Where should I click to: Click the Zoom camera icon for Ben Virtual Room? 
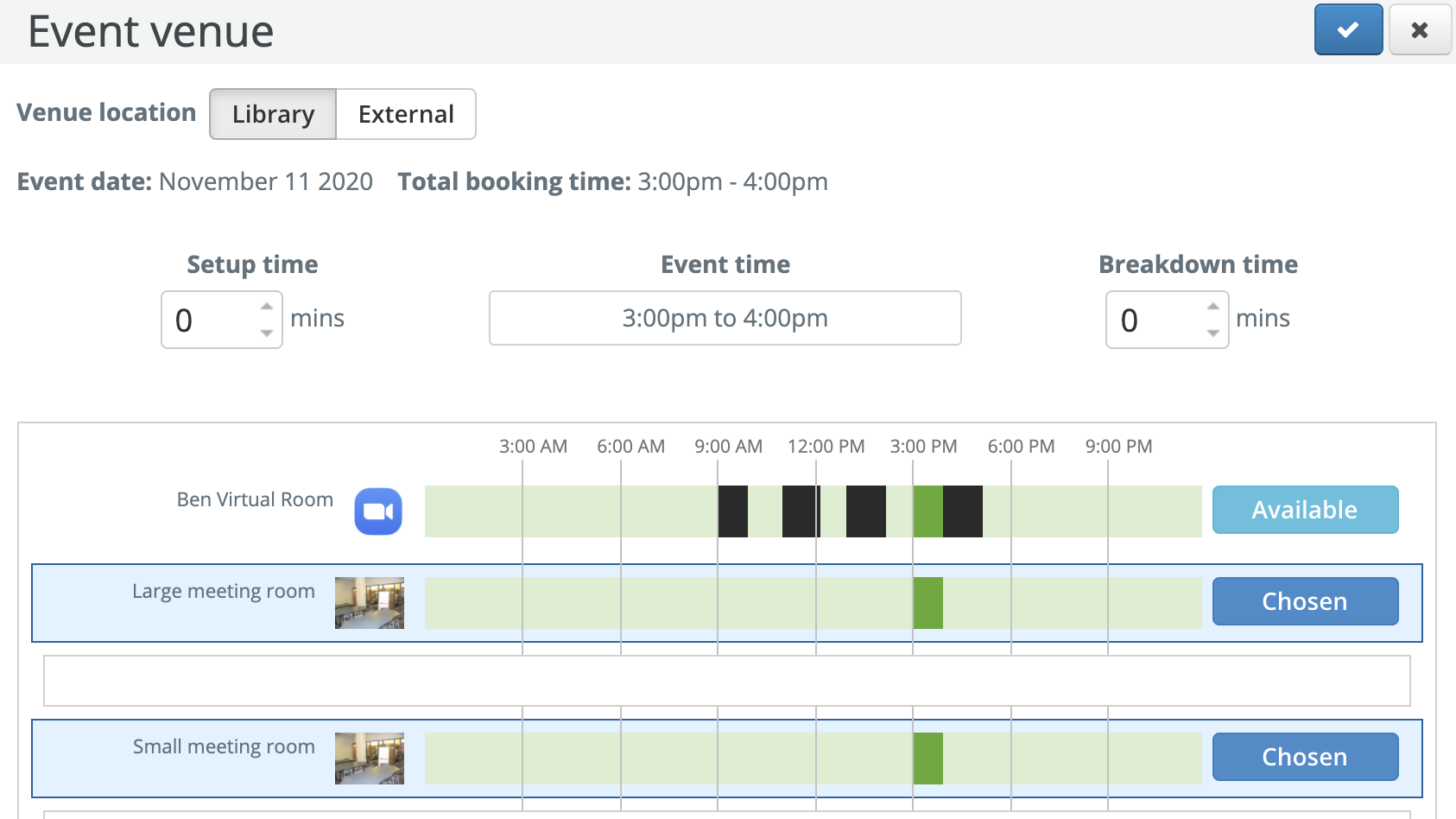378,511
